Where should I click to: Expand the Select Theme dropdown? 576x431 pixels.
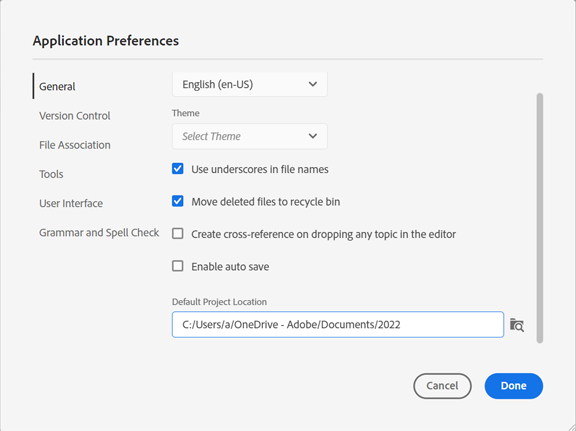pos(250,136)
